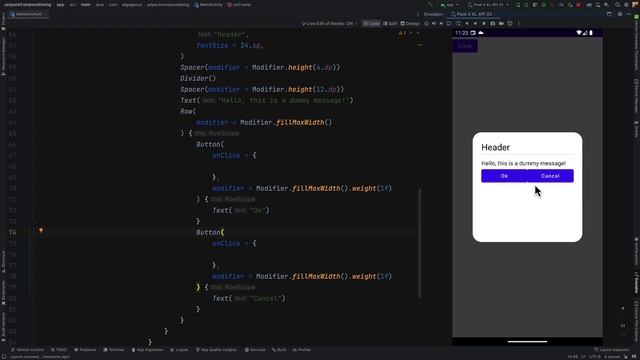
Task: Open the Profiler tool window
Action: pyautogui.click(x=302, y=350)
